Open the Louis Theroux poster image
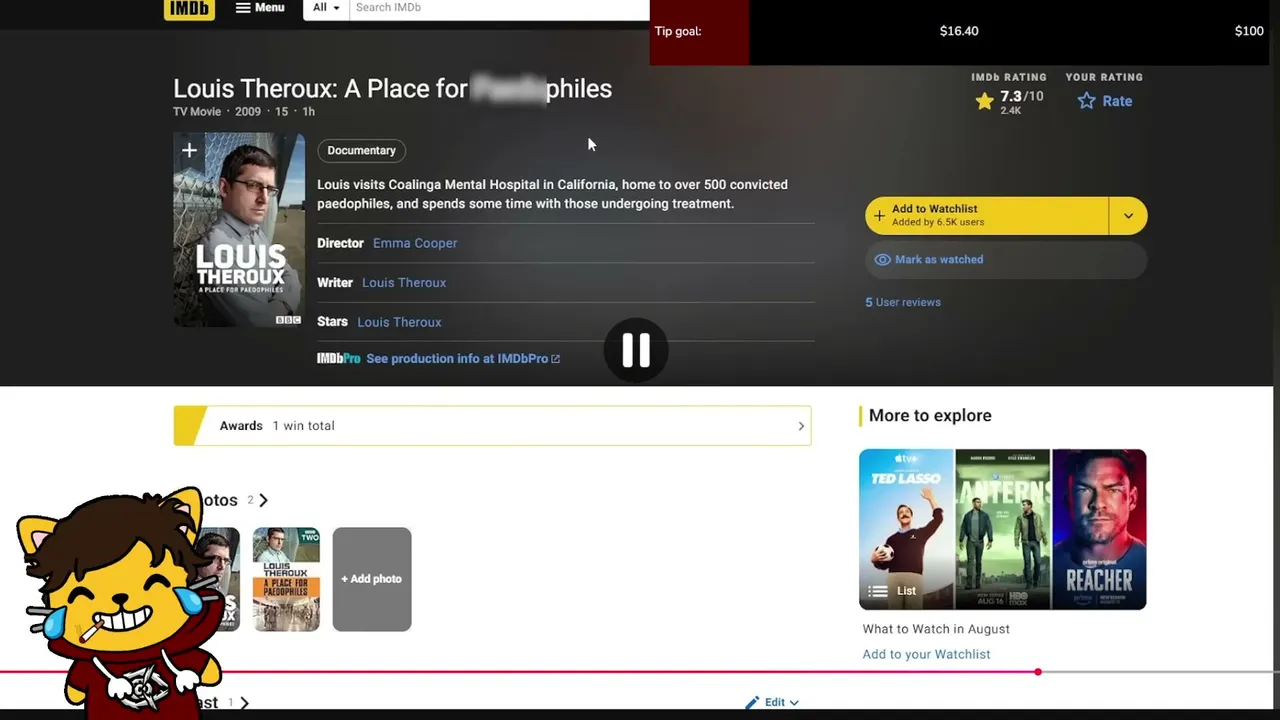 [x=239, y=229]
